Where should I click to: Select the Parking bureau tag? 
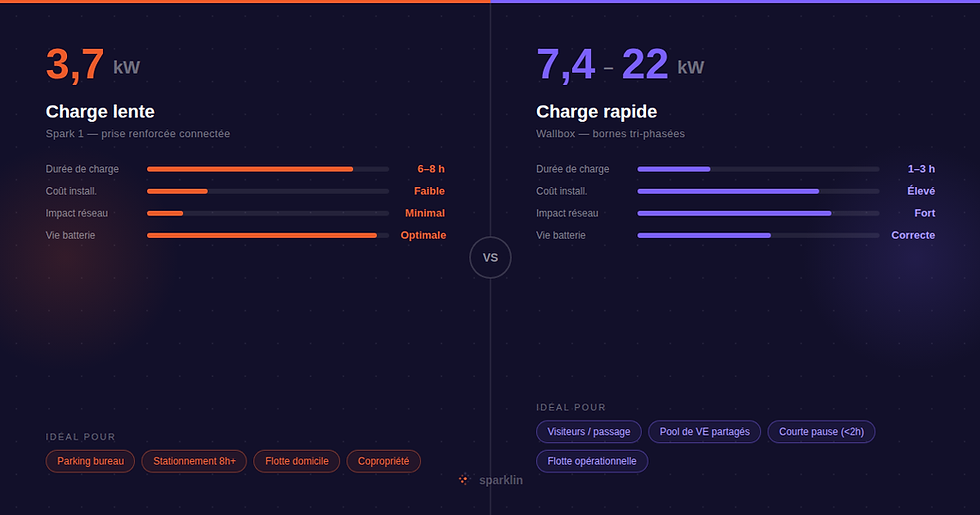coord(90,461)
